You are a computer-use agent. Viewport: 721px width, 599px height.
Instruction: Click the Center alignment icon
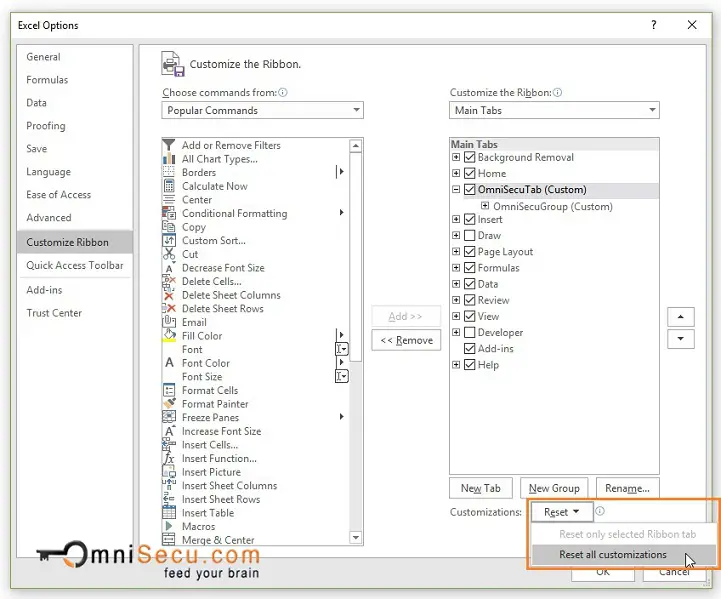[x=169, y=200]
